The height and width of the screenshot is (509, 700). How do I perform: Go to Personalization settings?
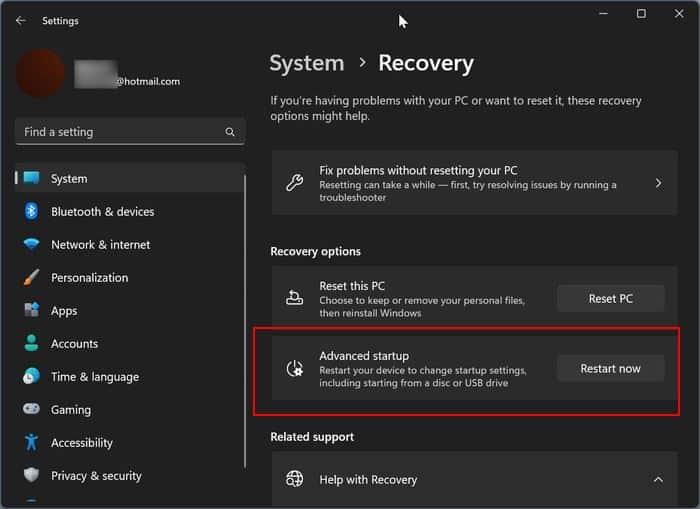pyautogui.click(x=130, y=277)
